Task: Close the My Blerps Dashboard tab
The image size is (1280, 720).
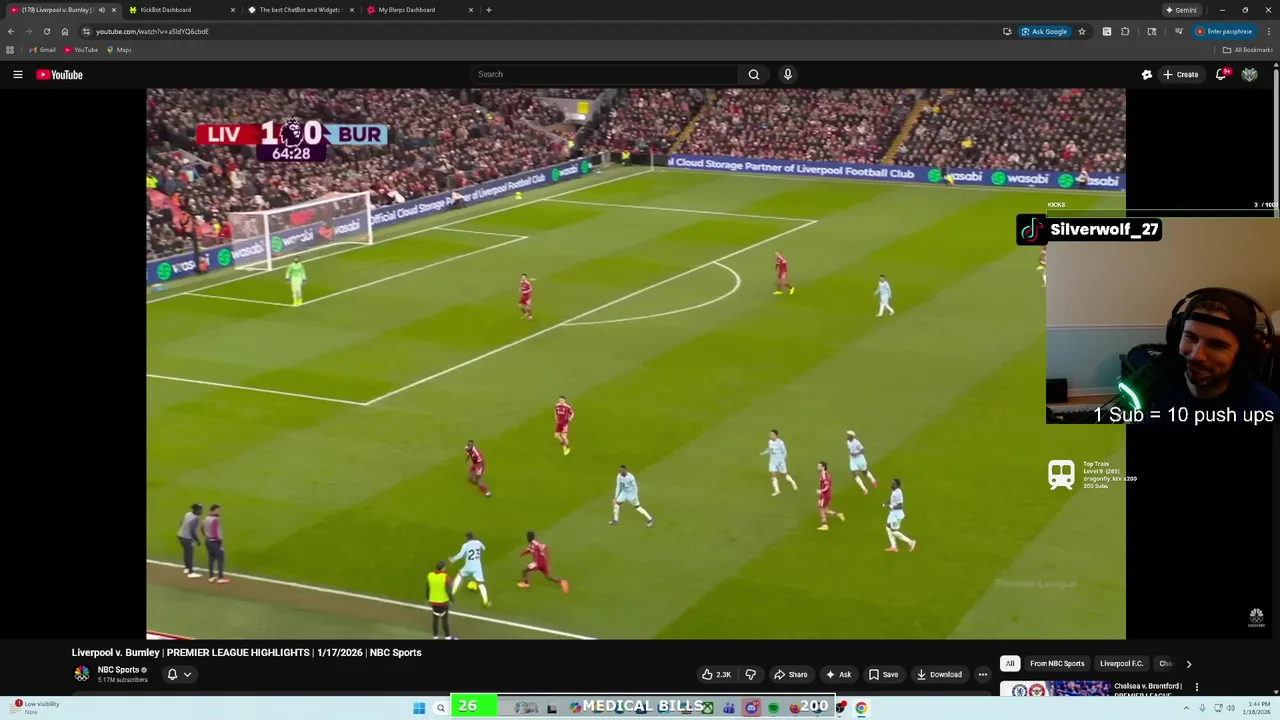Action: click(471, 10)
